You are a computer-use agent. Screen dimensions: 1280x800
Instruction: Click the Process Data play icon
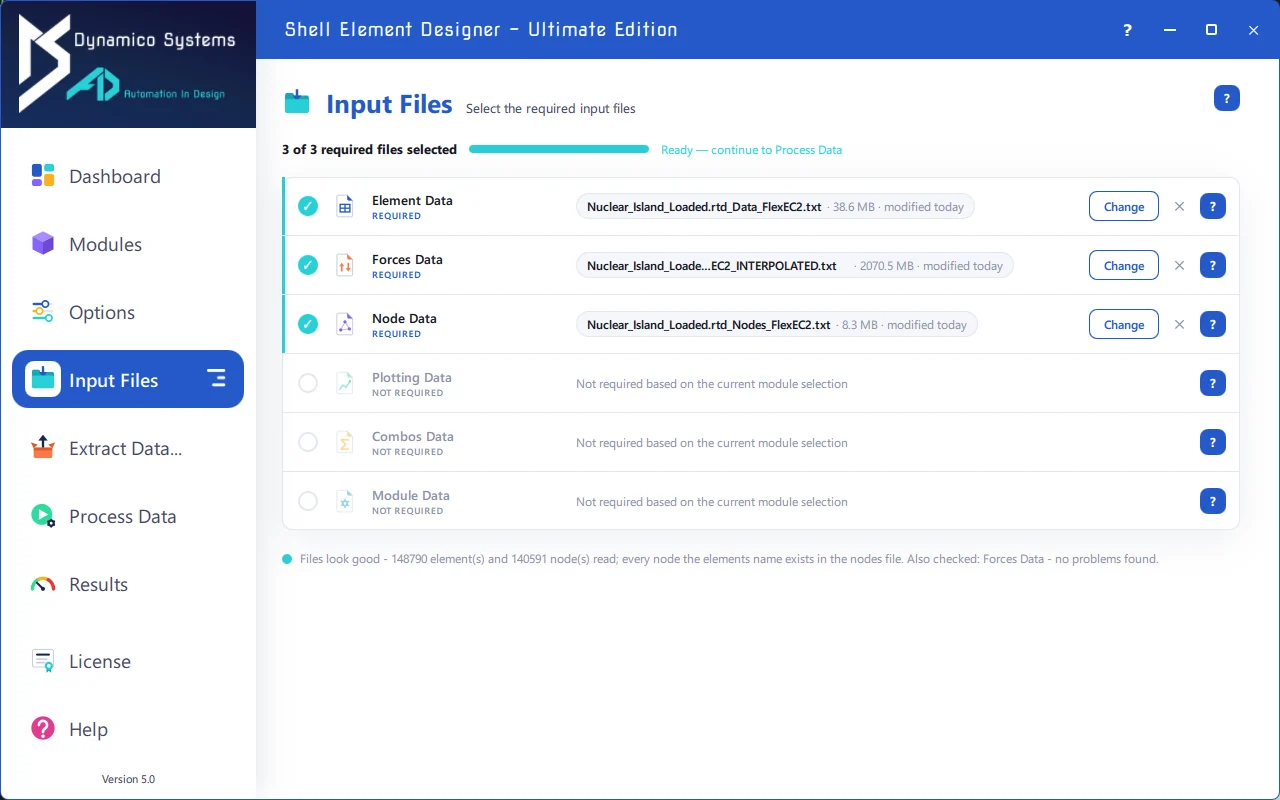click(x=43, y=516)
